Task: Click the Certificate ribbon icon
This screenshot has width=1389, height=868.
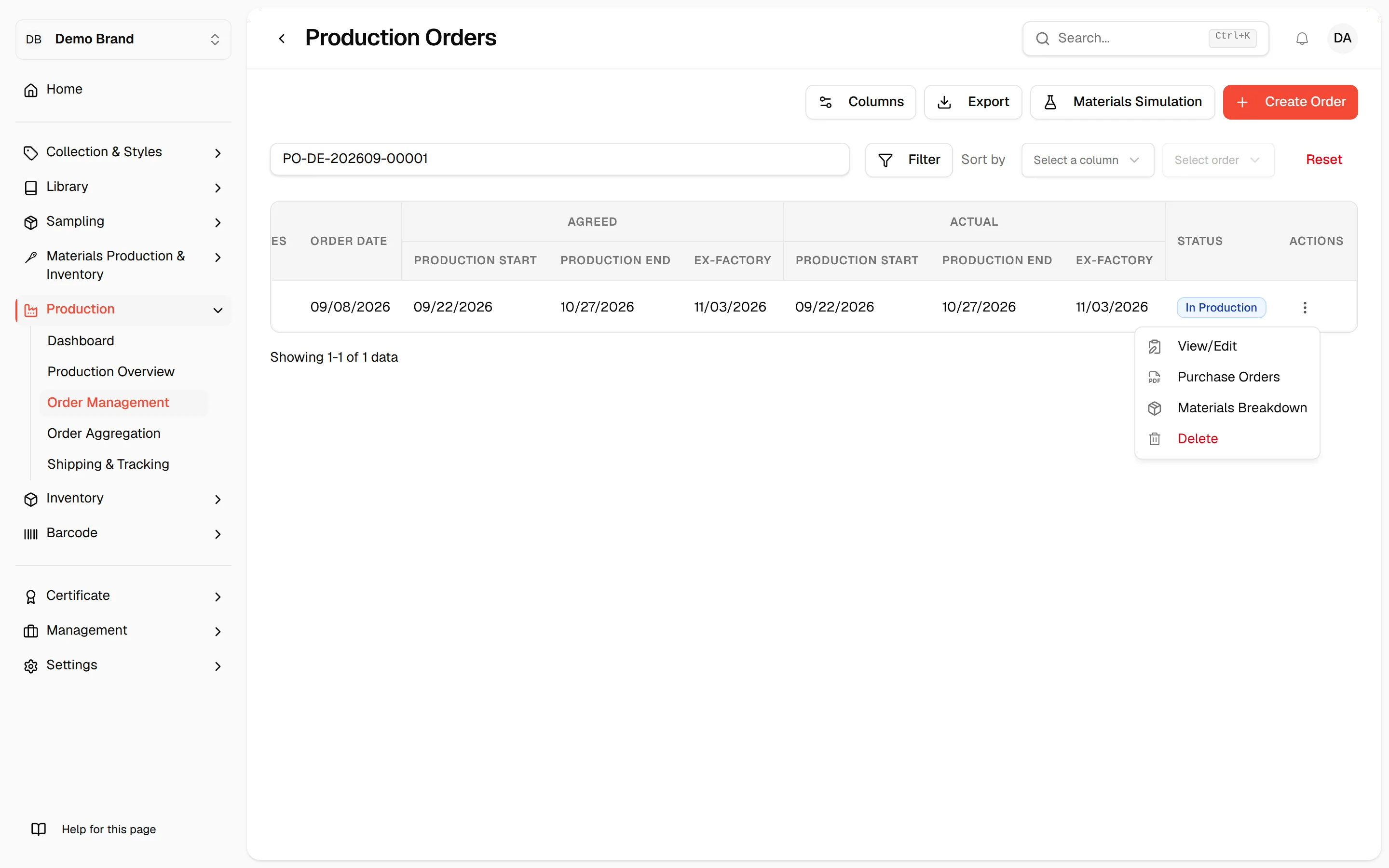Action: (31, 597)
